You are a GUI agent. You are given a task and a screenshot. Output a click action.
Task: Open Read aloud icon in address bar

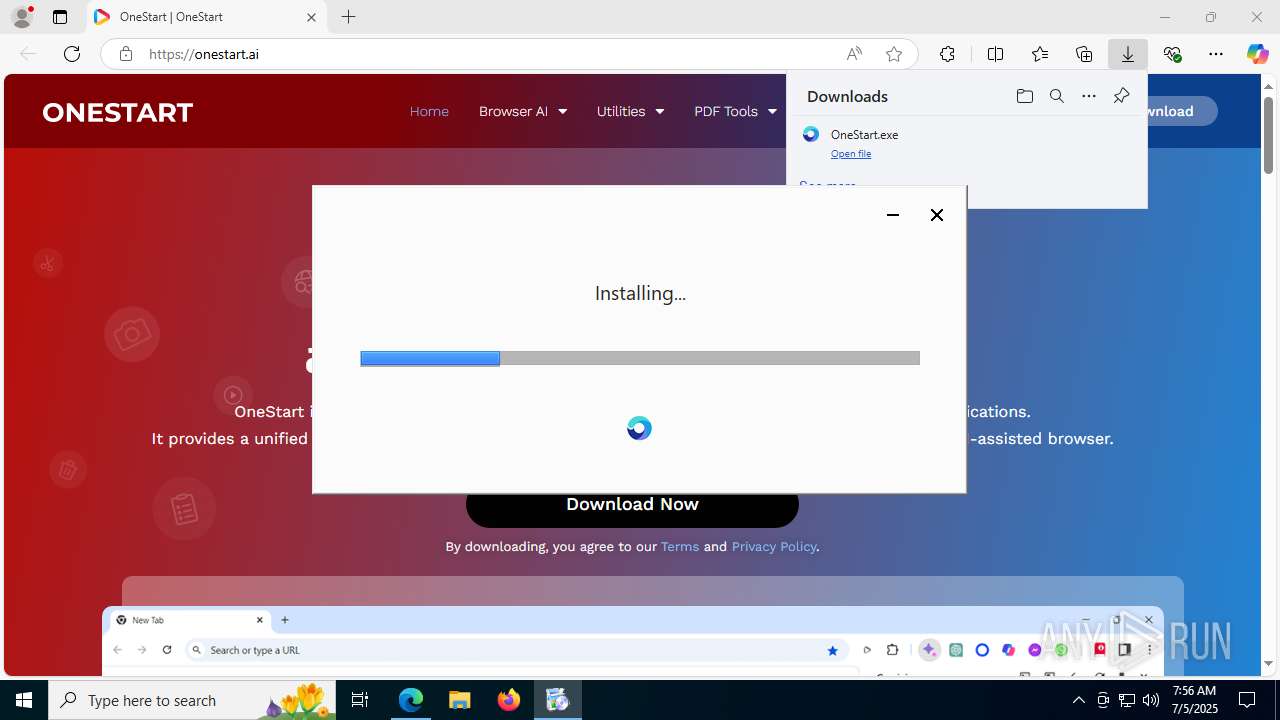coord(854,54)
